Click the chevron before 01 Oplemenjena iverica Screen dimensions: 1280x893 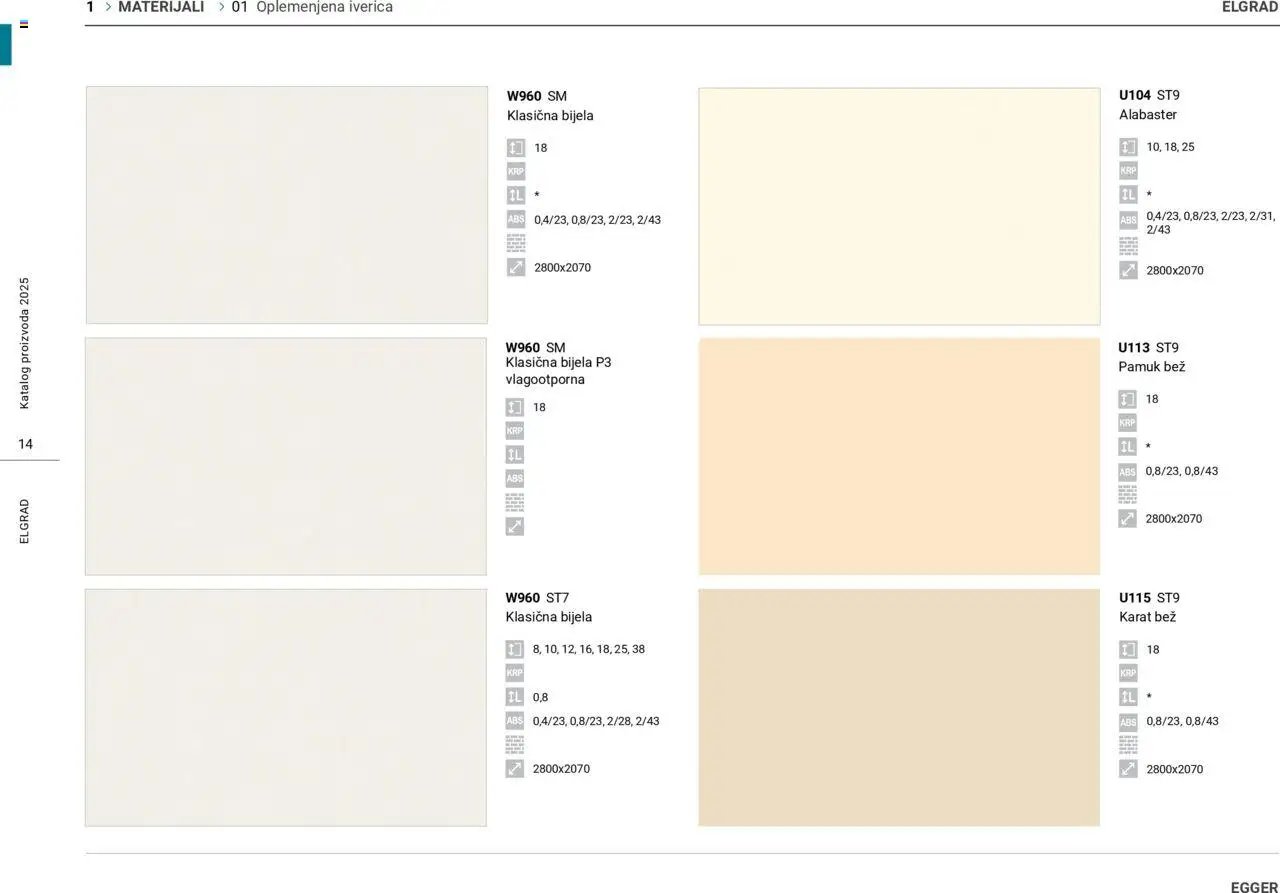(x=221, y=7)
